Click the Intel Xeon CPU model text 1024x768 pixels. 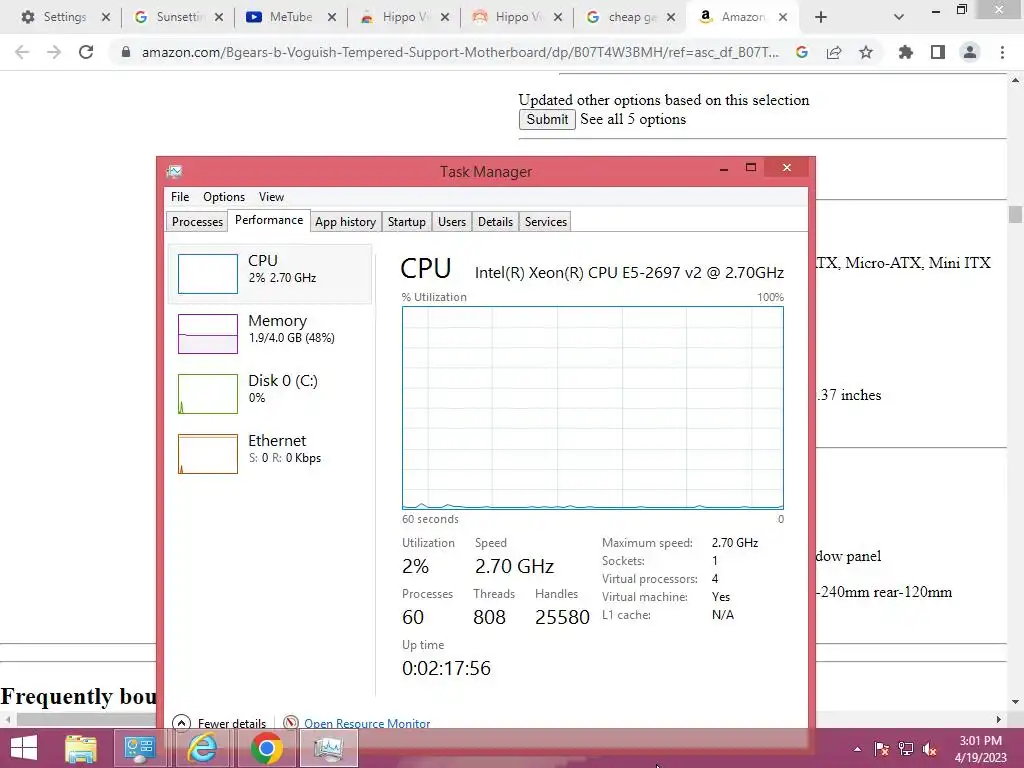[629, 272]
